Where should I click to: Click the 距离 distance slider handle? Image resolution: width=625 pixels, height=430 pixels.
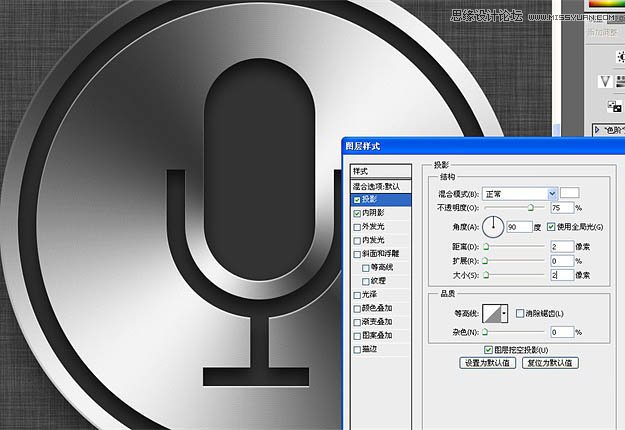pyautogui.click(x=486, y=247)
